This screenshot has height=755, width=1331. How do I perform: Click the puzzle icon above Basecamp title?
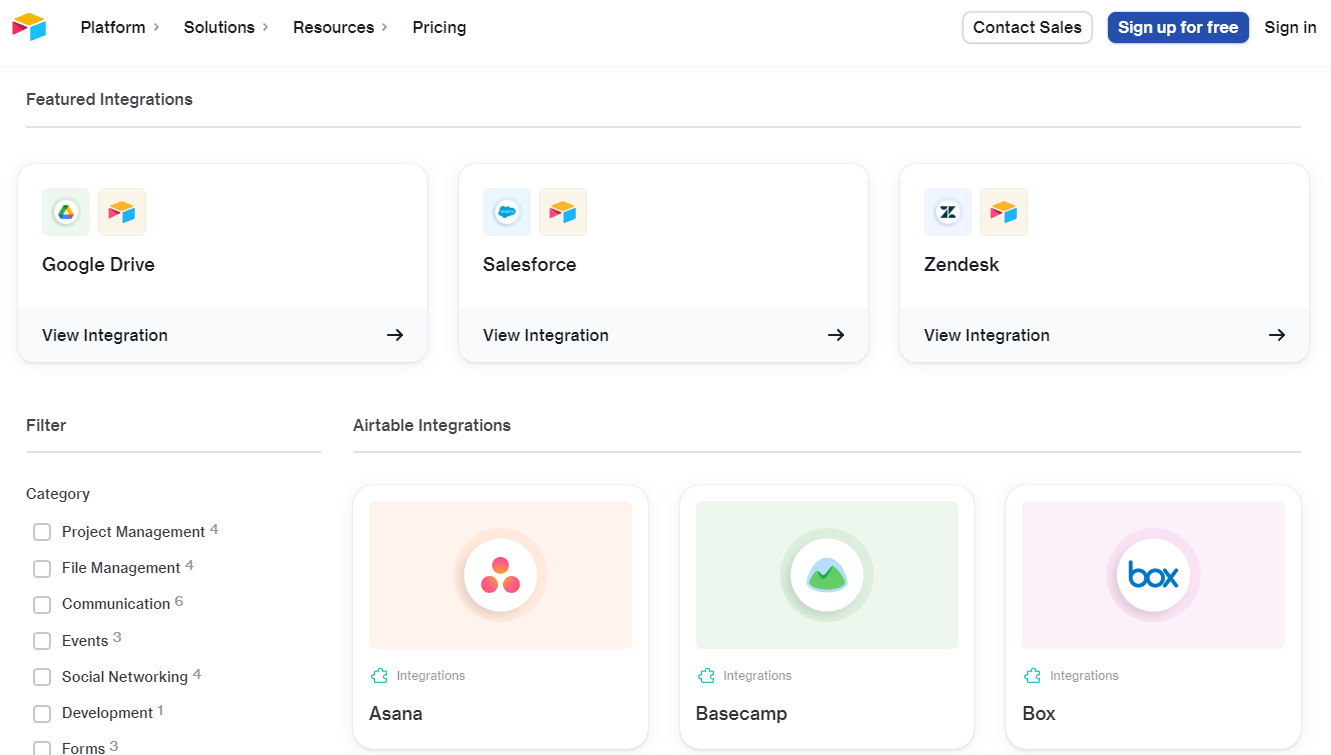[x=706, y=676]
